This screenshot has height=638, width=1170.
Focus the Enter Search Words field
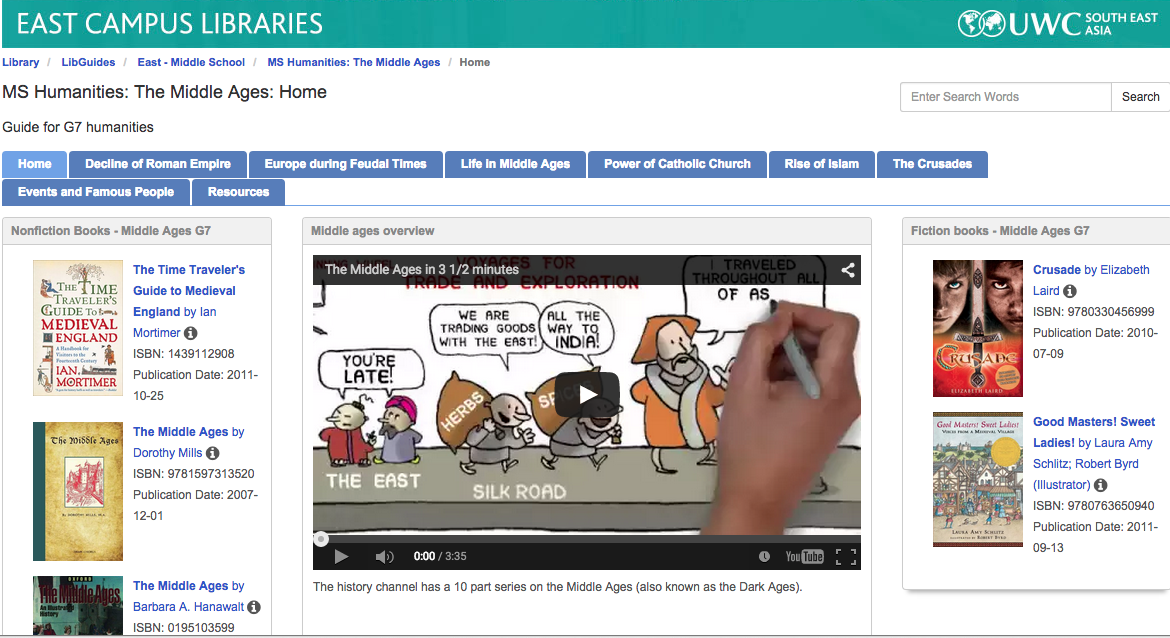point(1006,97)
